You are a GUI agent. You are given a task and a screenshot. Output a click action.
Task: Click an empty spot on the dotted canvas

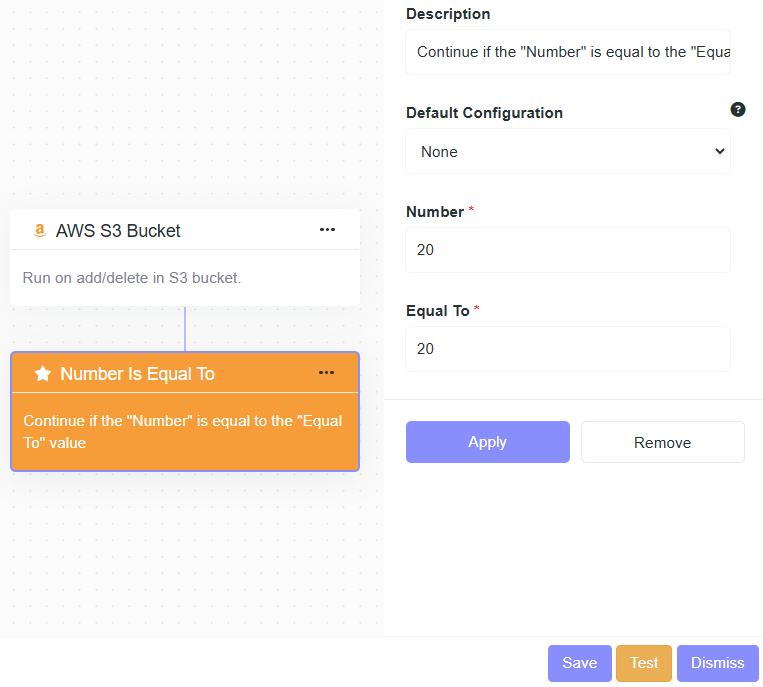(190, 560)
